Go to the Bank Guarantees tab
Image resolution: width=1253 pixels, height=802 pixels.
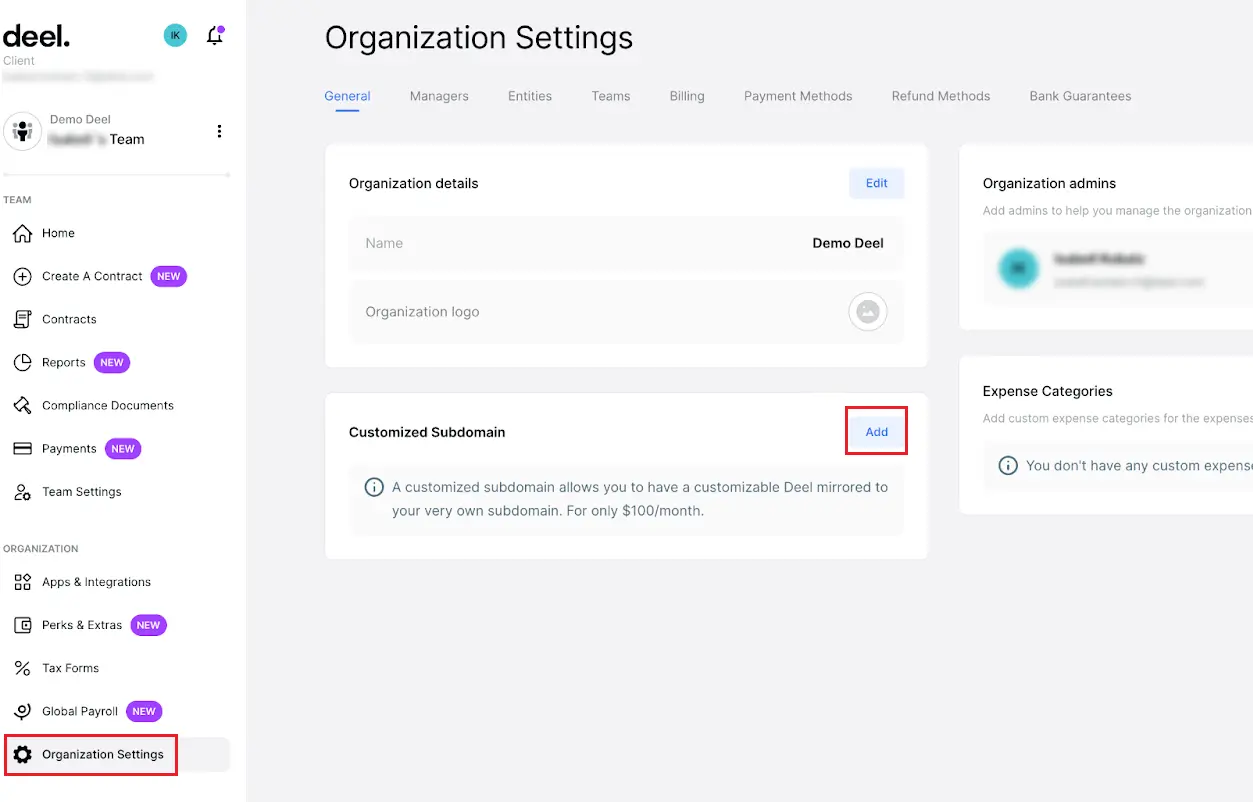pos(1080,96)
